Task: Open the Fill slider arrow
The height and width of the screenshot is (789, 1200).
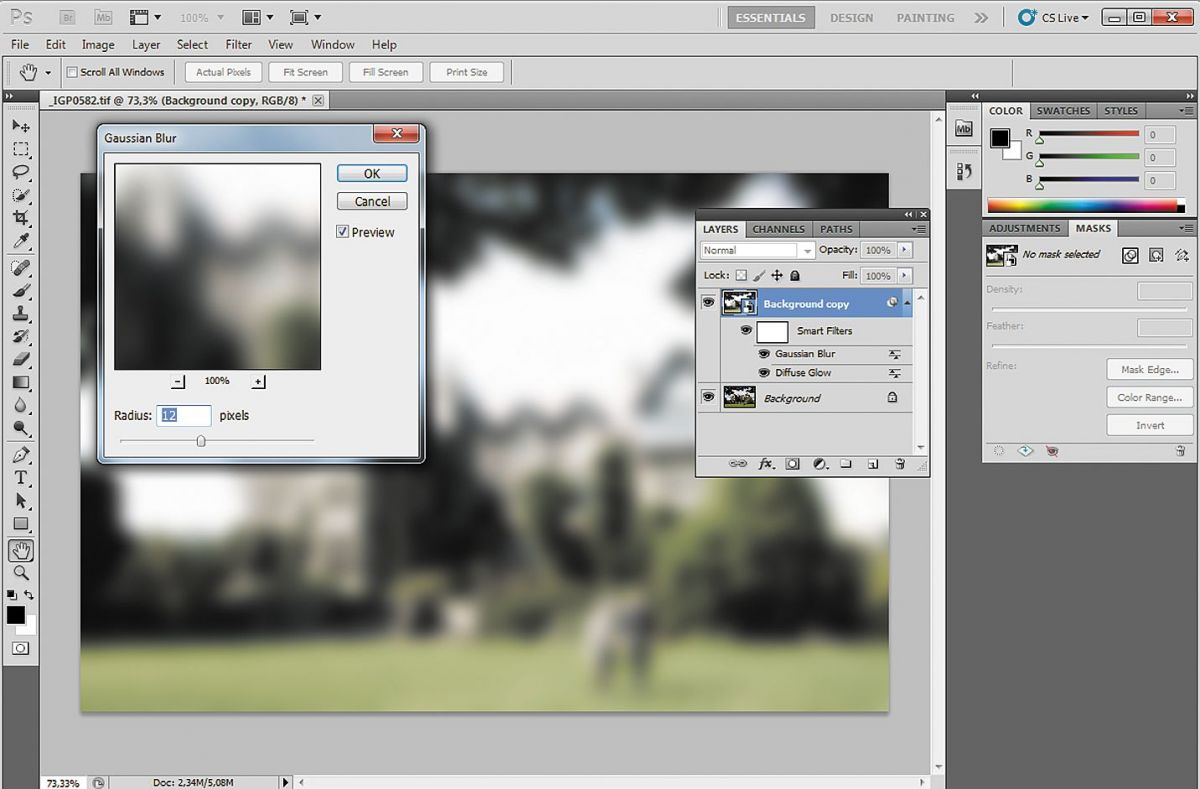Action: (905, 275)
